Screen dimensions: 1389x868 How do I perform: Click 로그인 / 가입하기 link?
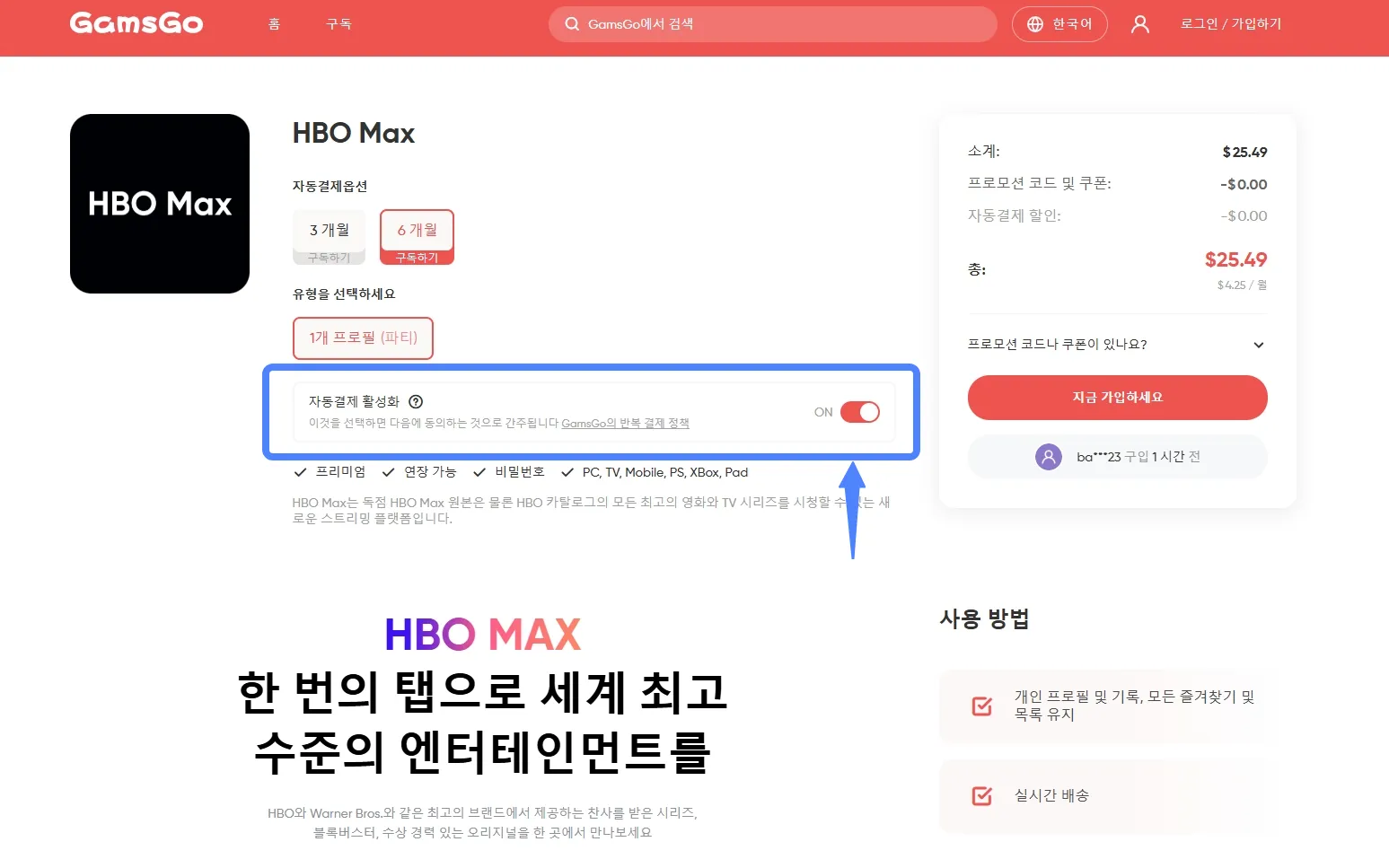[x=1231, y=24]
